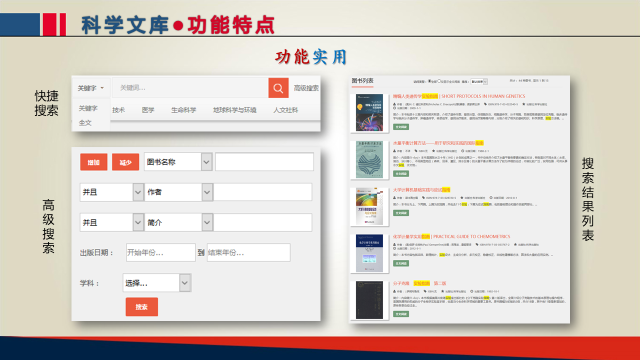Click the tag icon in Chemometrics entry
Viewport: 640px width, 360px height.
click(477, 244)
